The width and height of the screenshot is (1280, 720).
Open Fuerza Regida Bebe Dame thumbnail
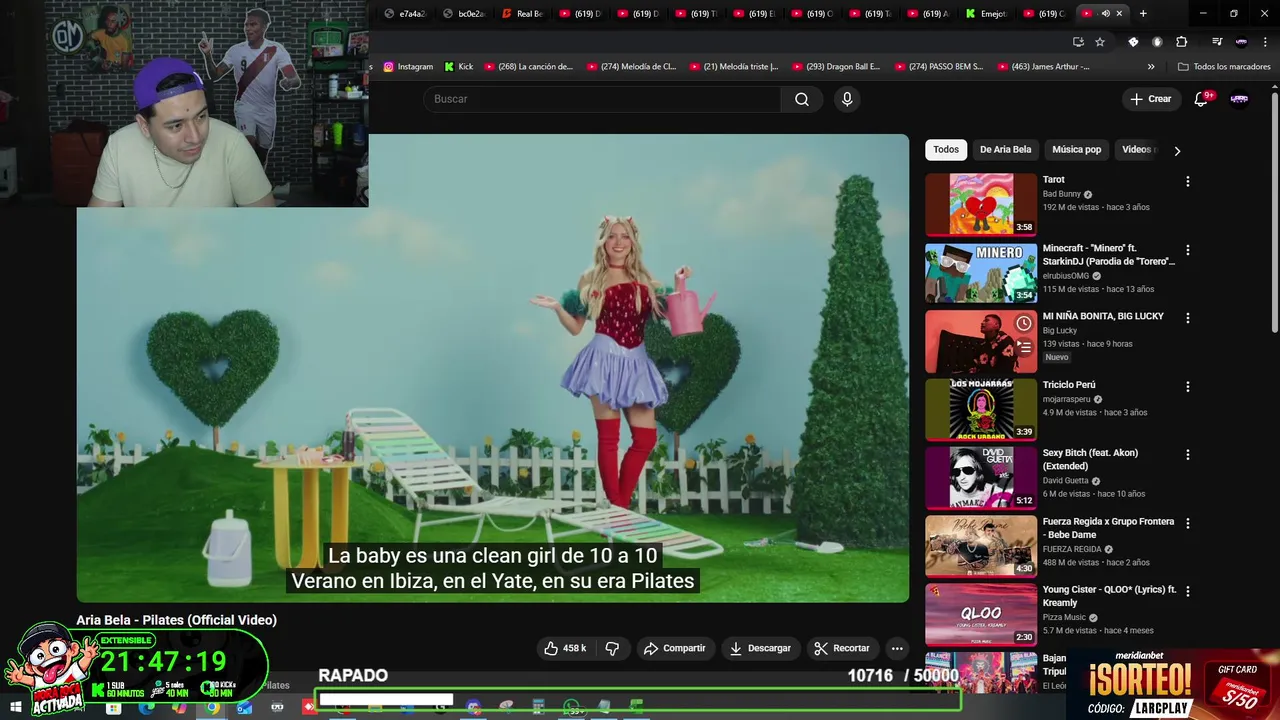[x=981, y=545]
